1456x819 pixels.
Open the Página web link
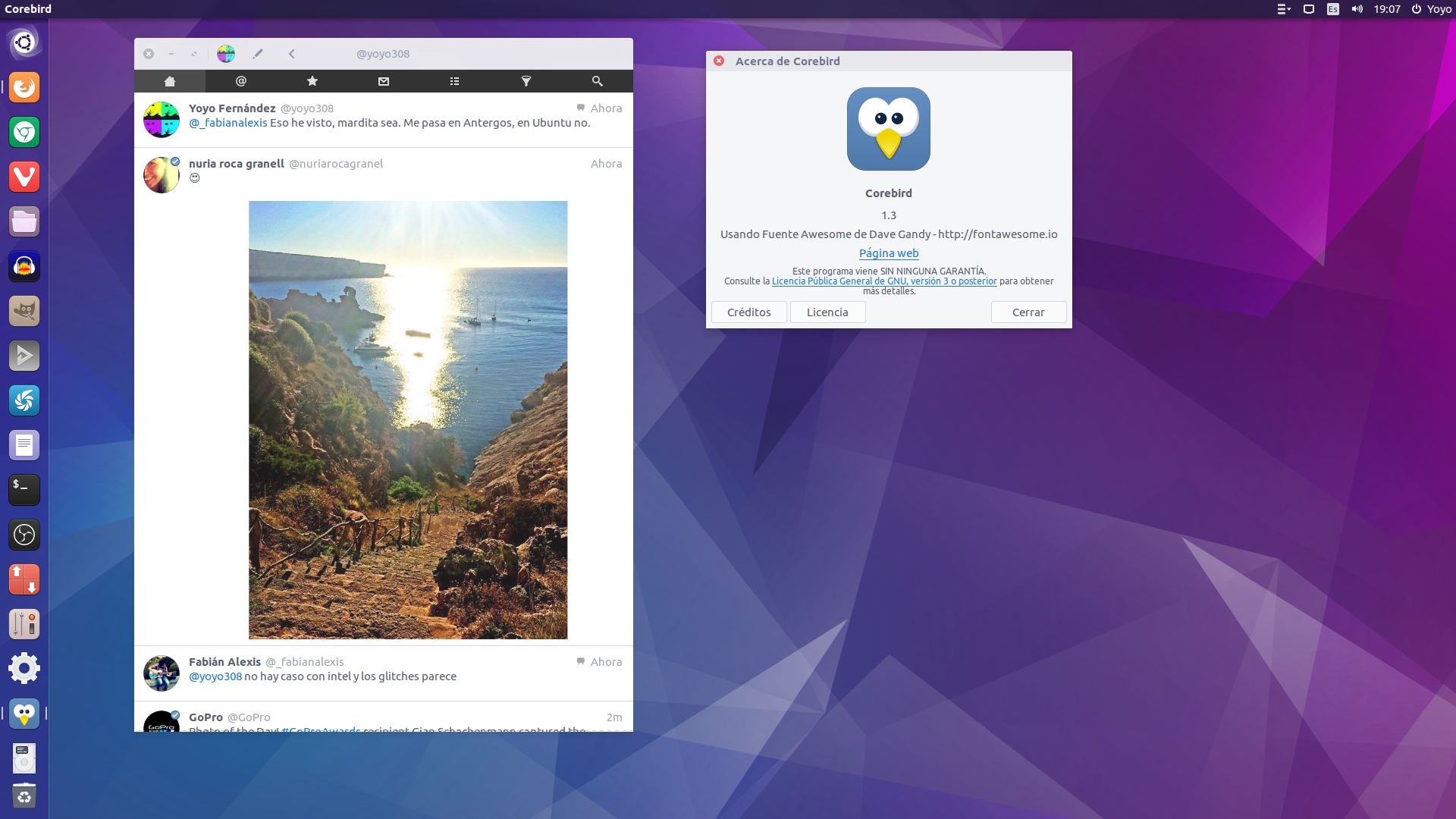pos(889,253)
